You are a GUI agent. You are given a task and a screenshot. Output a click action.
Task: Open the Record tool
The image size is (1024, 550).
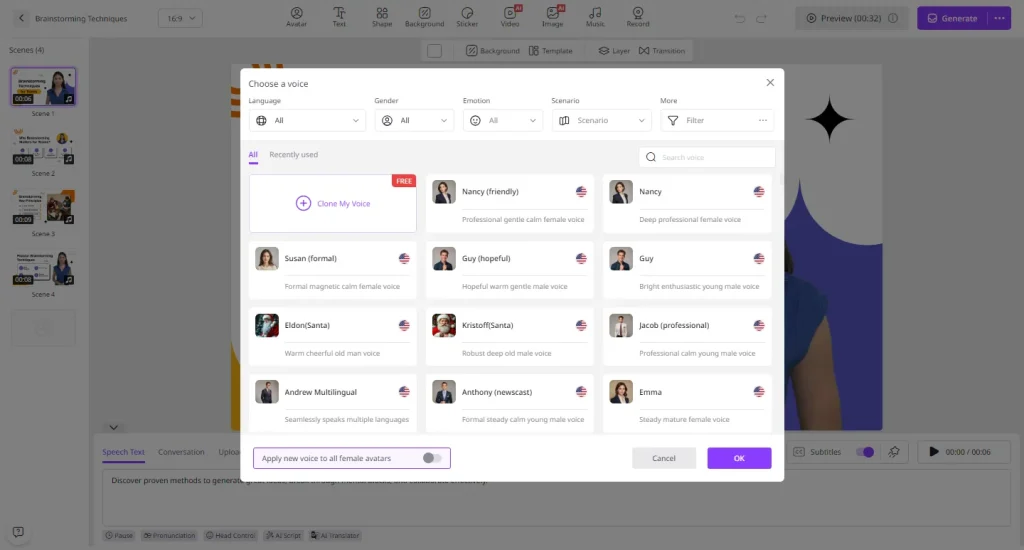pyautogui.click(x=638, y=18)
